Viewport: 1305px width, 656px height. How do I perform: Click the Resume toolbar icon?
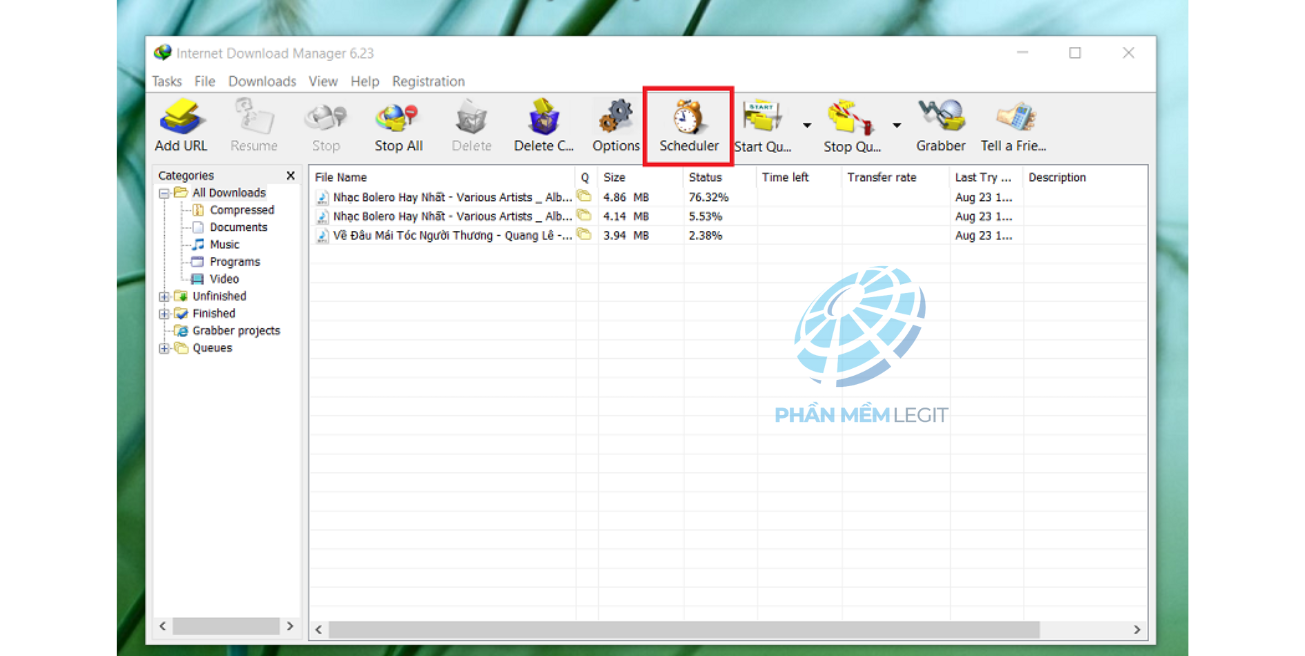click(253, 118)
